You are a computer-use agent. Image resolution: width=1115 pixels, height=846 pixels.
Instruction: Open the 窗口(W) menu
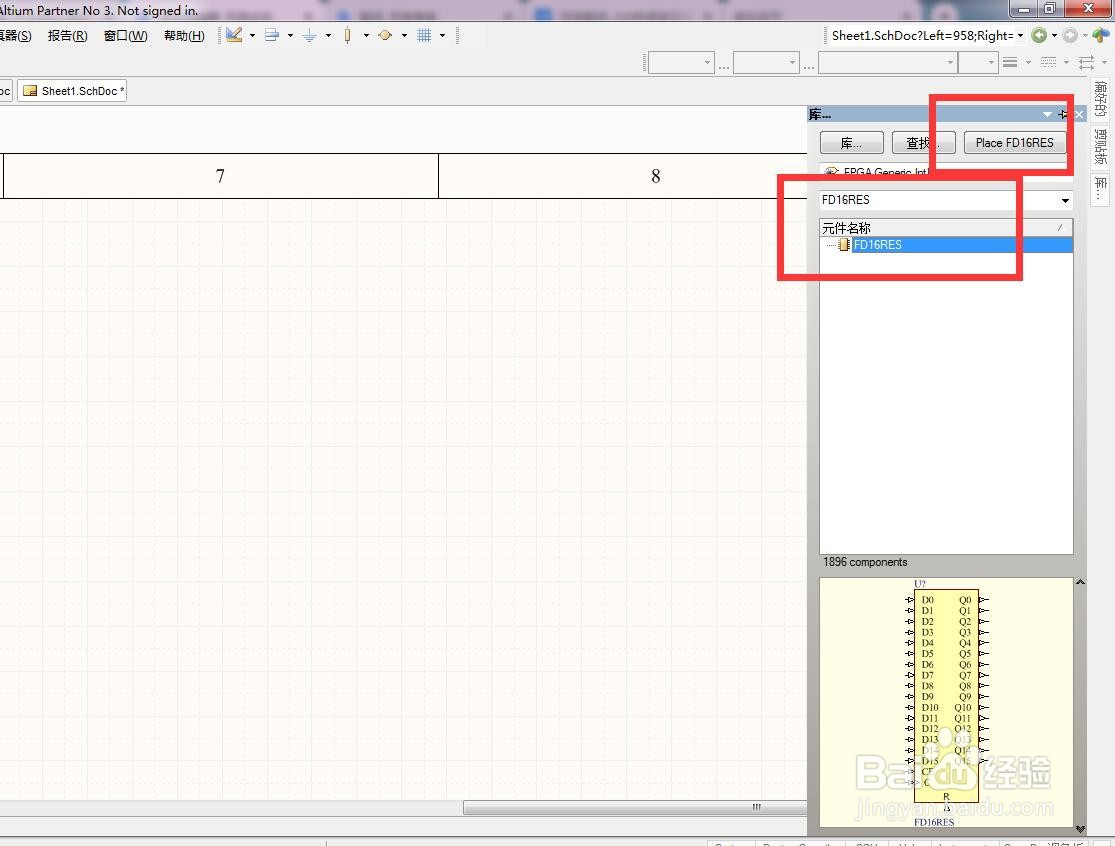click(x=126, y=36)
